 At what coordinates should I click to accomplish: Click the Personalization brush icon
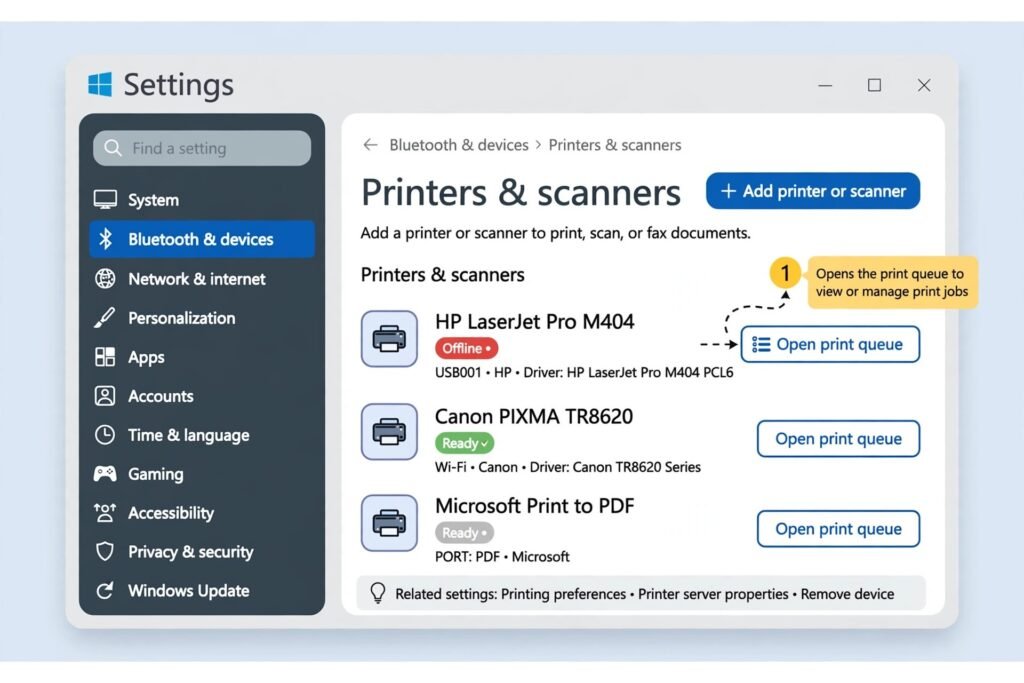click(104, 318)
